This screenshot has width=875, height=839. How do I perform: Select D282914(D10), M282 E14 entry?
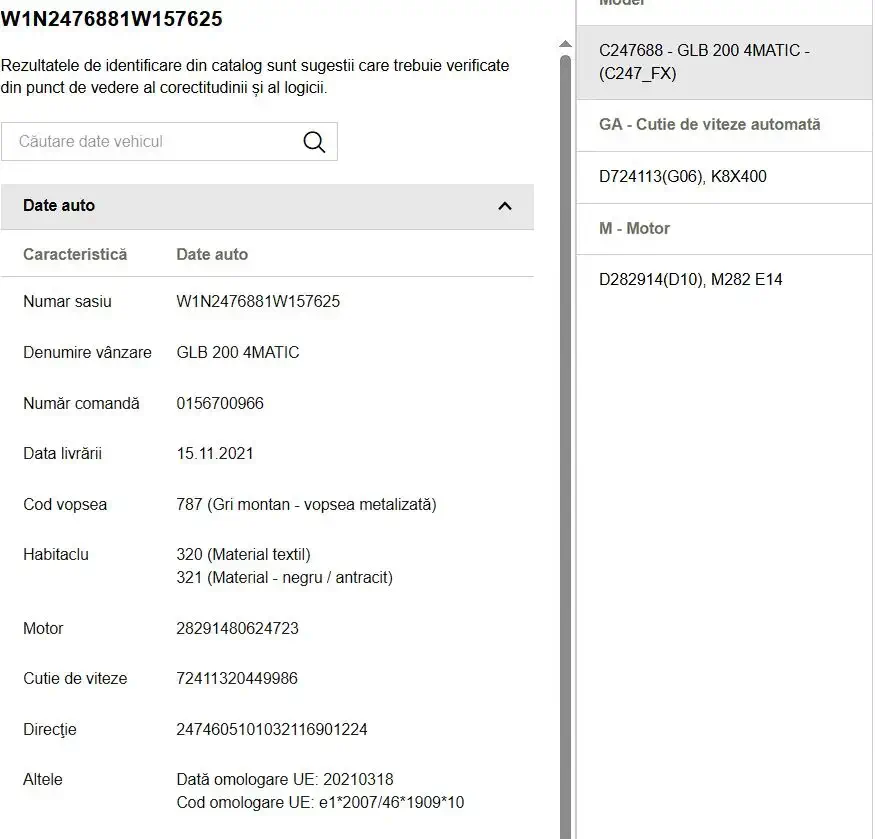(x=724, y=280)
